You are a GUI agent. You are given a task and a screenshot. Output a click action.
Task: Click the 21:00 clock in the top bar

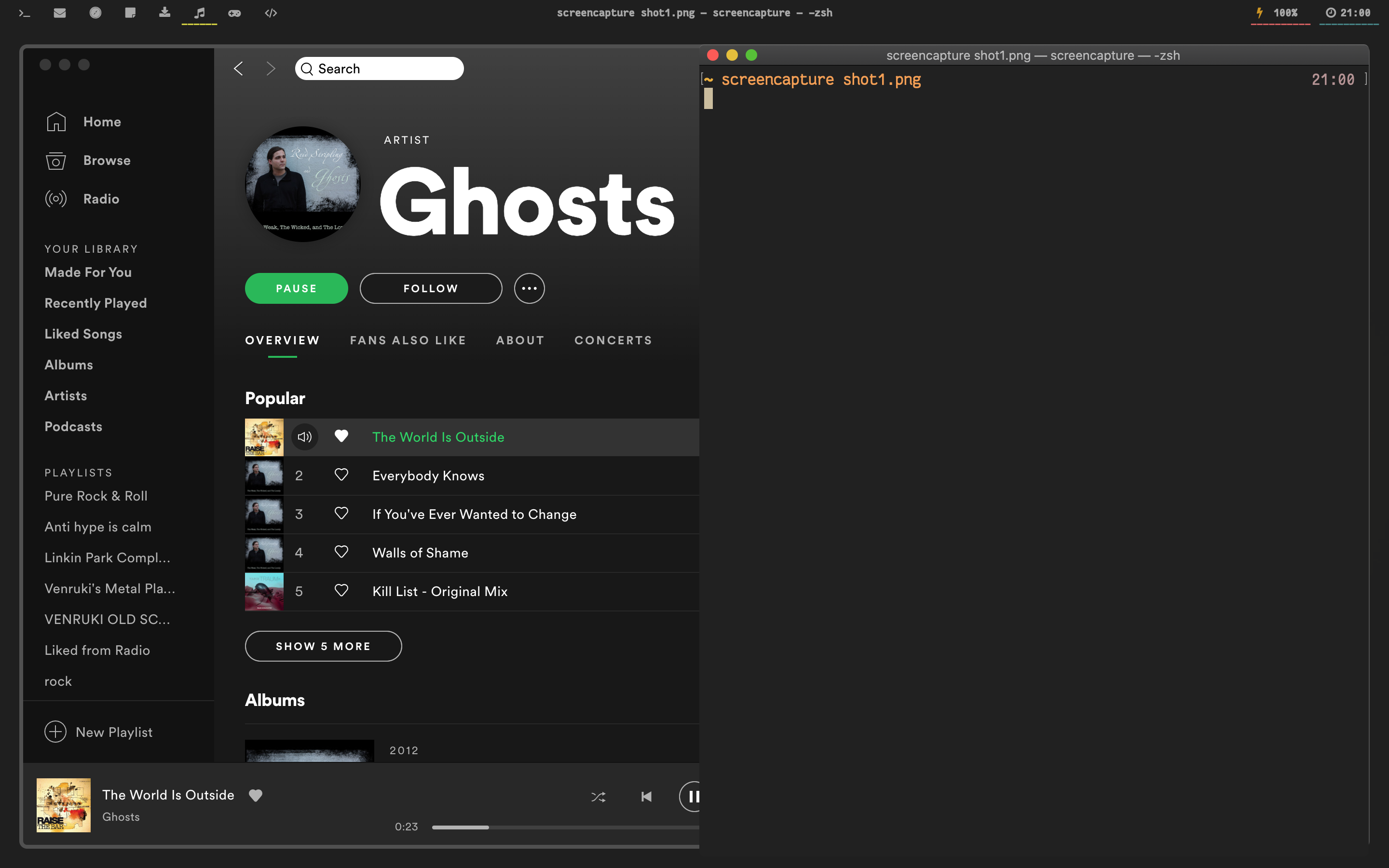point(1348,13)
